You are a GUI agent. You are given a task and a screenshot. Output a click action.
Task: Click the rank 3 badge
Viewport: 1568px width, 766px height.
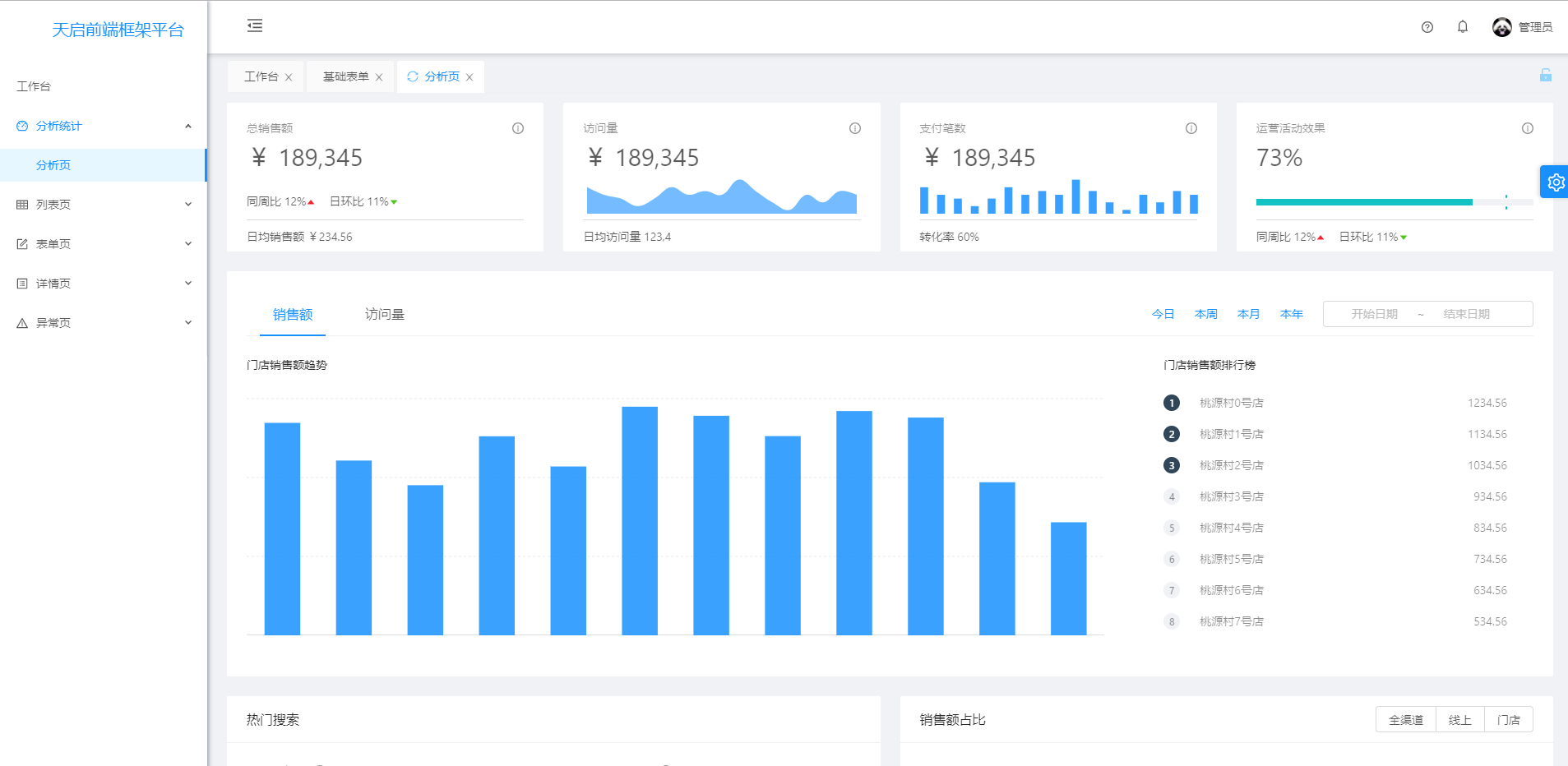(1172, 465)
